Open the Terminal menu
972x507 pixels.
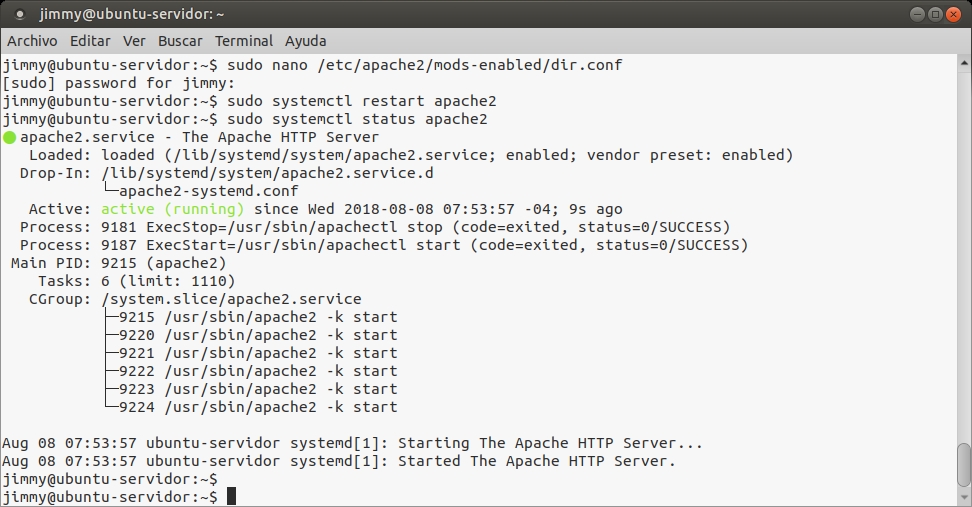tap(244, 41)
